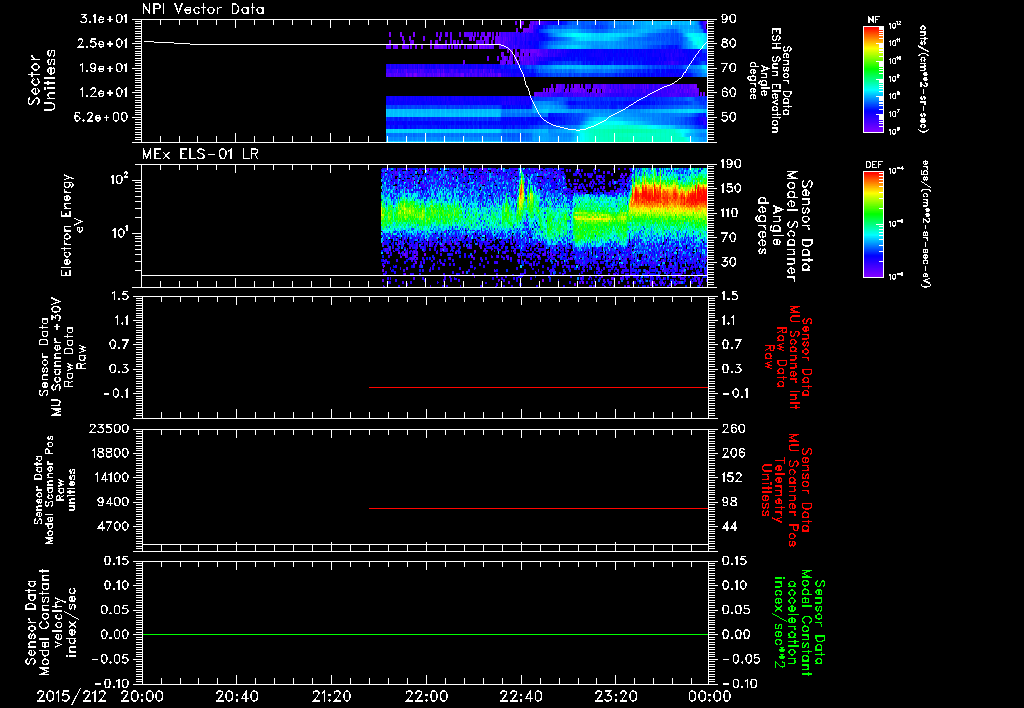Click the red "MU Scanner Pos Telemetry" label

point(787,491)
